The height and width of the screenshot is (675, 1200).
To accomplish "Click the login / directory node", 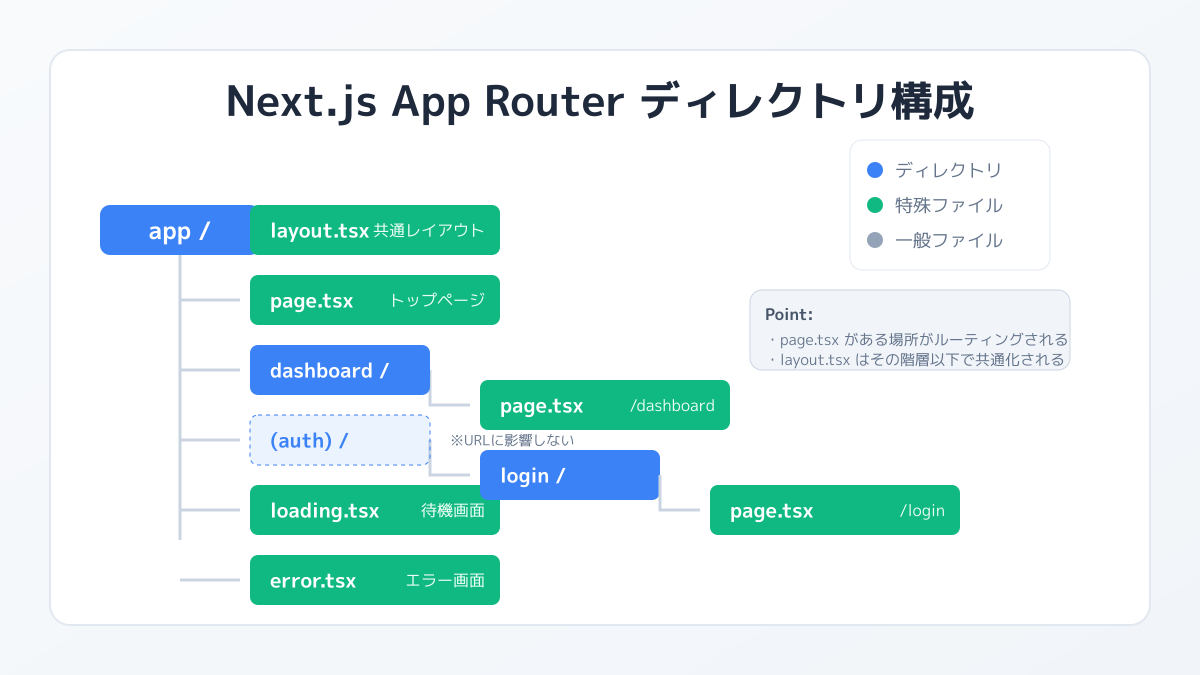I will [569, 475].
